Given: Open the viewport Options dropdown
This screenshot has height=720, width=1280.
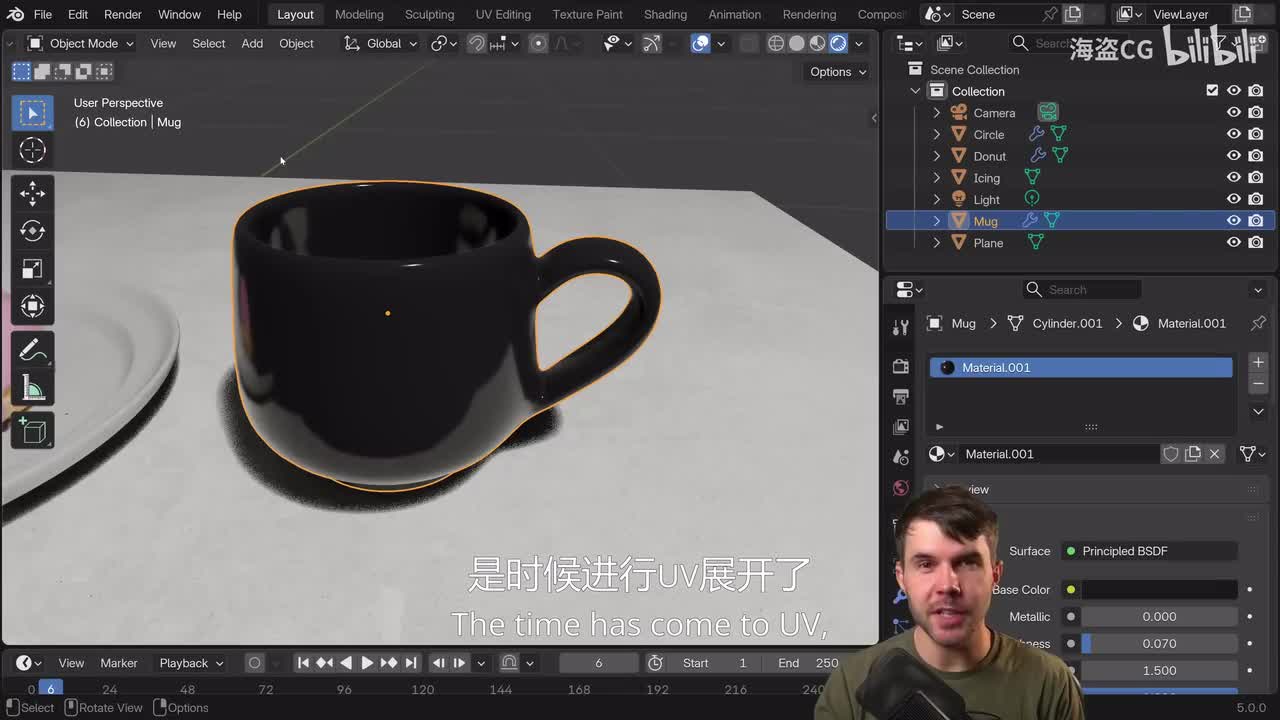Looking at the screenshot, I should (837, 71).
